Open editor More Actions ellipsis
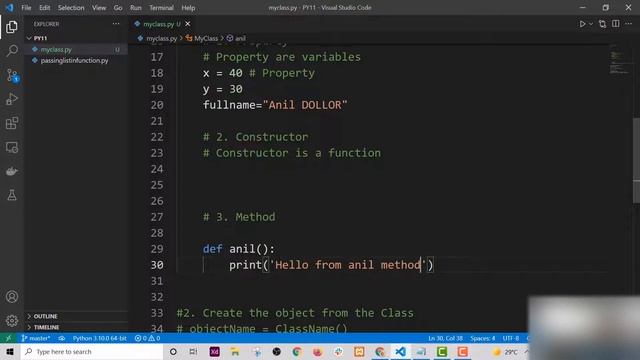 coord(629,24)
